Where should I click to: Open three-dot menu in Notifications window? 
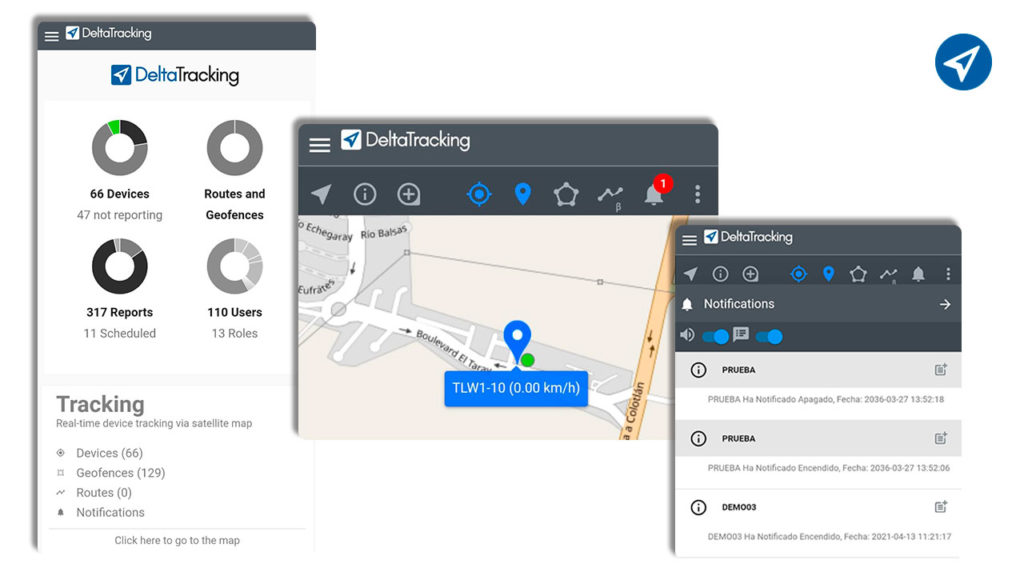pyautogui.click(x=948, y=274)
